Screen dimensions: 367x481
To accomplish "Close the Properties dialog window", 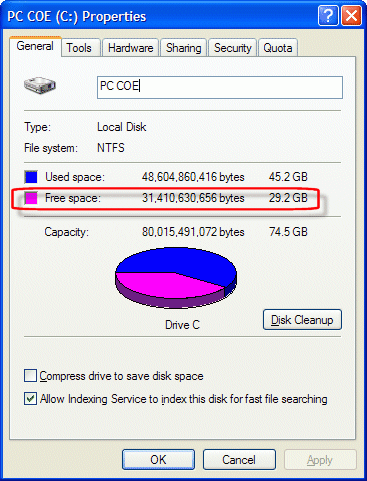I will 351,16.
